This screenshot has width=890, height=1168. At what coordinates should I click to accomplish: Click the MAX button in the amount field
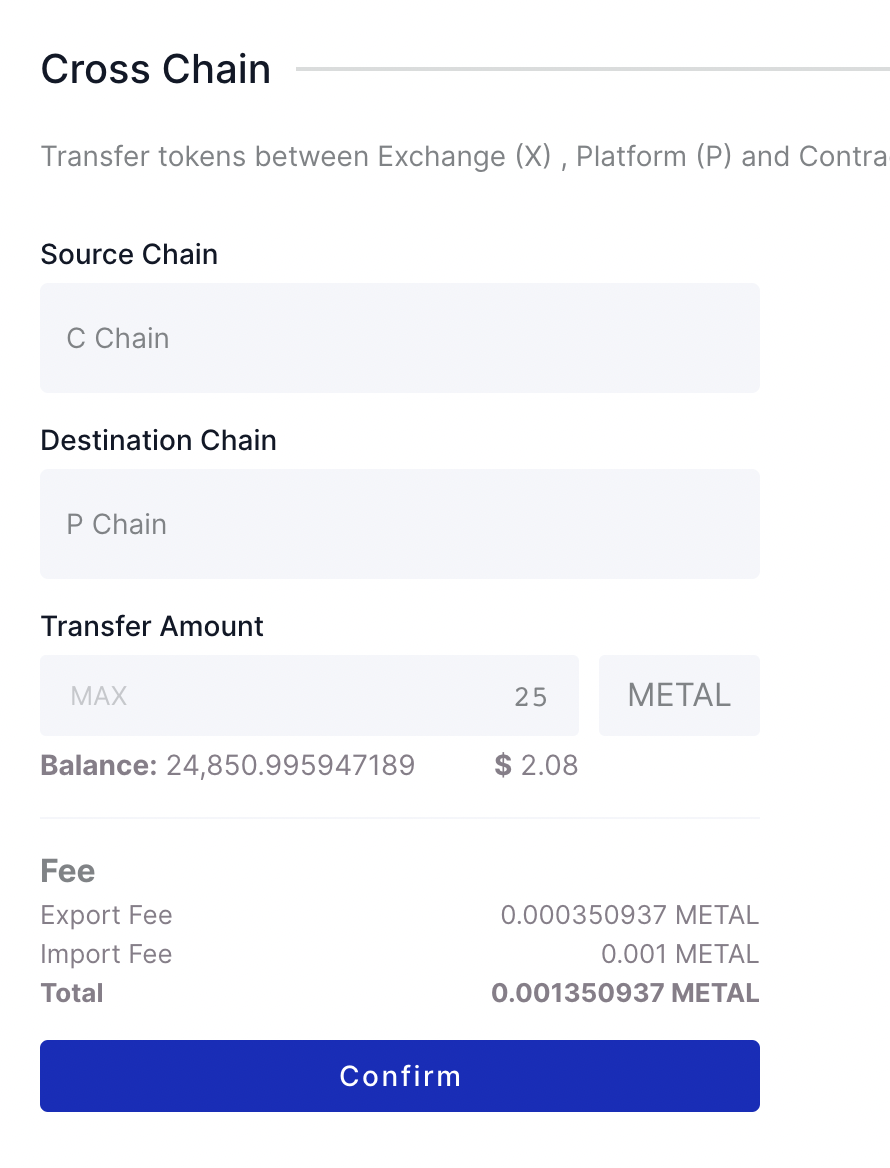[x=98, y=695]
